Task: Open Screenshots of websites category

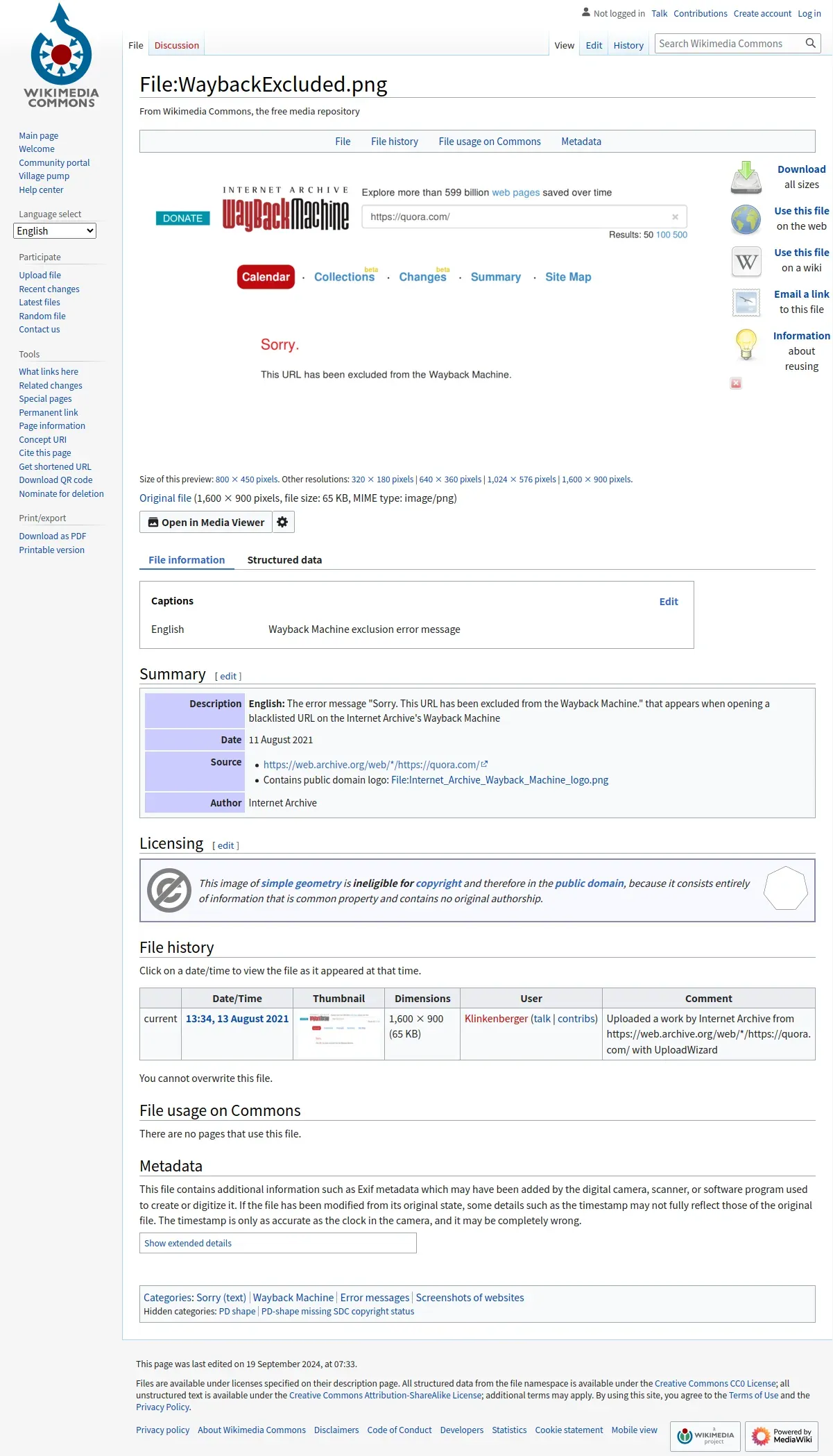Action: [470, 1298]
